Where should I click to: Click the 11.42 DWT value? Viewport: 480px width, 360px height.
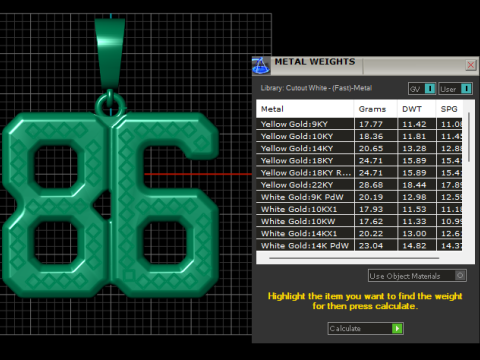click(x=414, y=124)
